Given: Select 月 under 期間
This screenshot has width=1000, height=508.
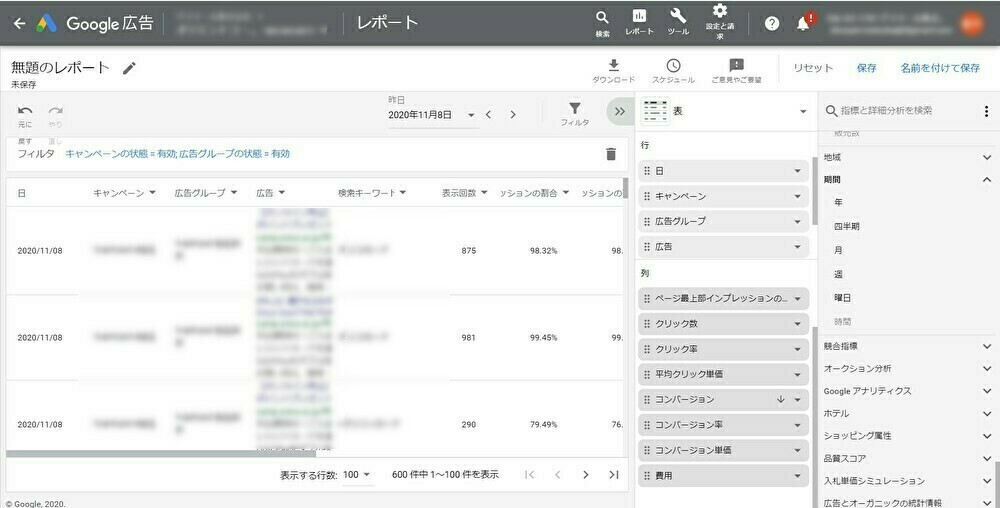Looking at the screenshot, I should (839, 250).
